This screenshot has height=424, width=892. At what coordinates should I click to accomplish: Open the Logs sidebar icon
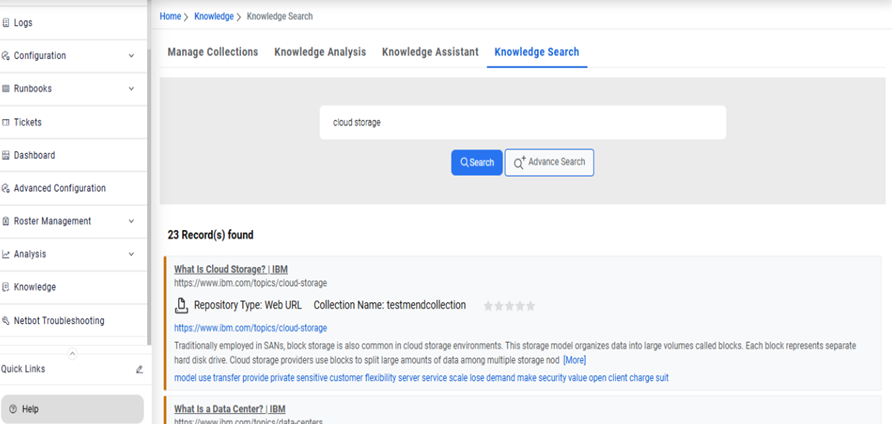[x=6, y=22]
